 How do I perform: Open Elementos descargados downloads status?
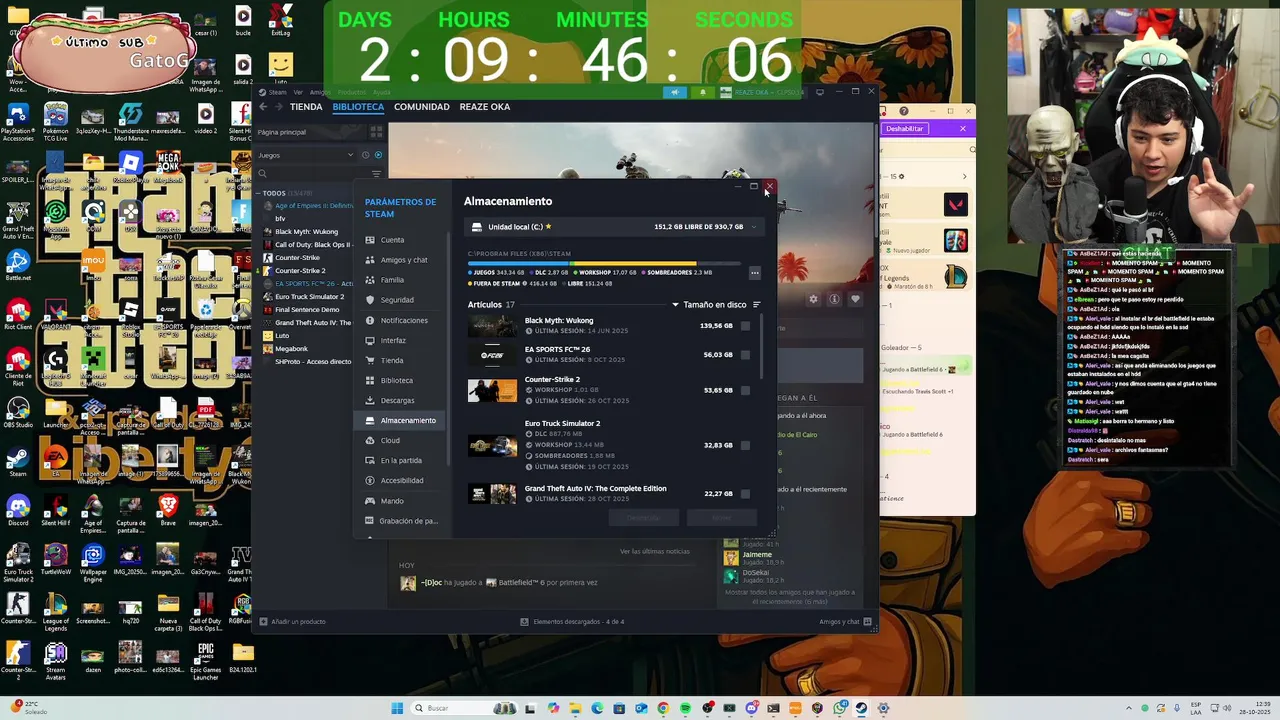tap(572, 622)
